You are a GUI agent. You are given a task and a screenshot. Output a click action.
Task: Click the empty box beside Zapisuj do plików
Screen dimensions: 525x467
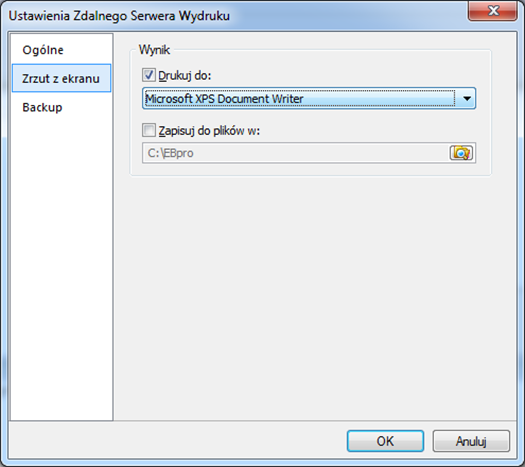[x=149, y=130]
